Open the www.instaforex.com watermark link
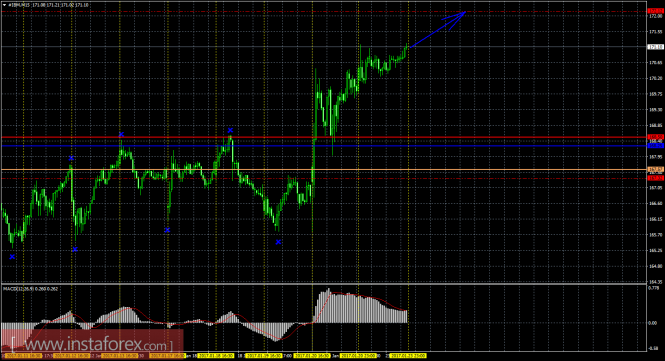 click(x=92, y=344)
